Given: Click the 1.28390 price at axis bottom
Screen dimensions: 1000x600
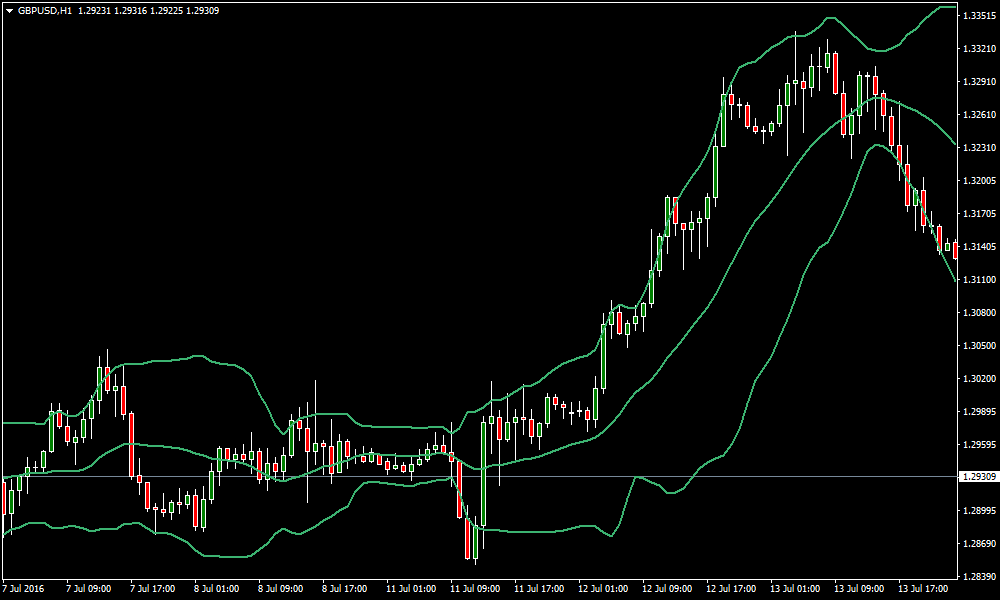Looking at the screenshot, I should (979, 577).
